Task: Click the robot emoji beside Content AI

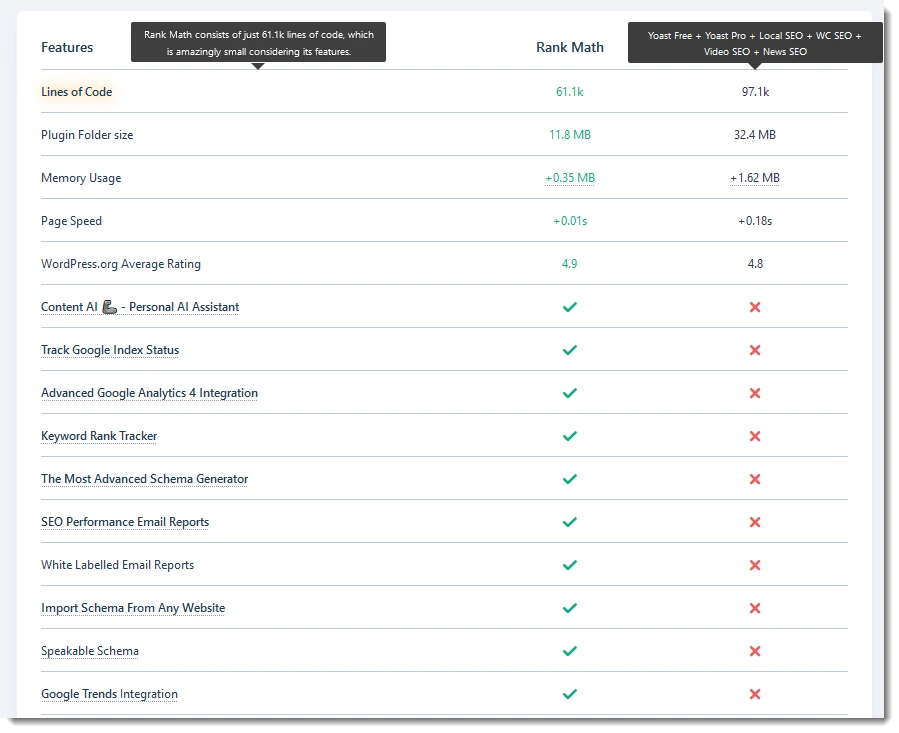Action: (x=109, y=307)
